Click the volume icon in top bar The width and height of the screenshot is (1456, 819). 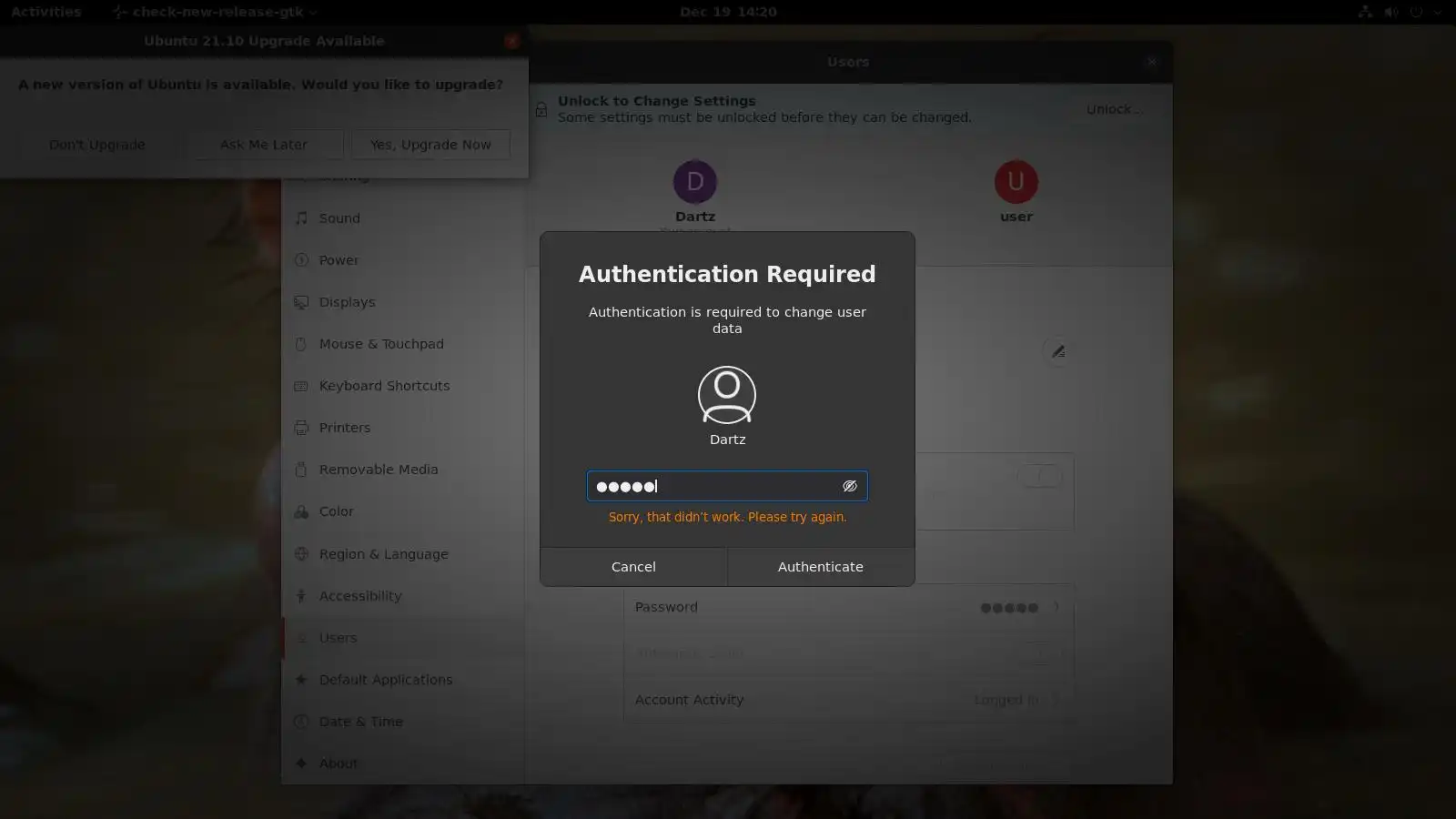click(x=1390, y=12)
